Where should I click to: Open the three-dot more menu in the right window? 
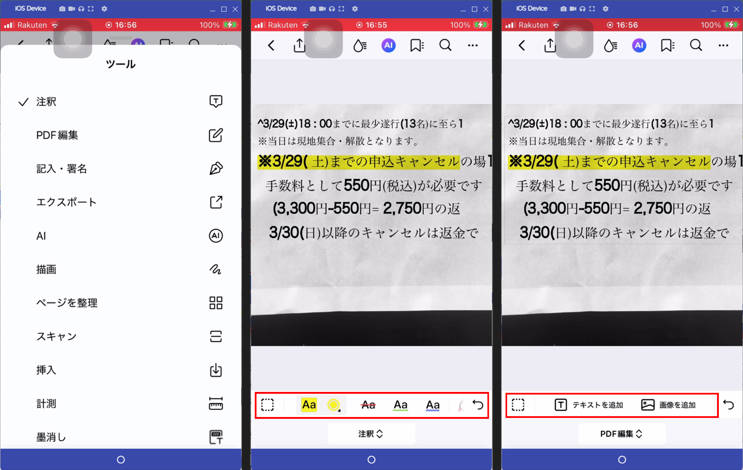pos(724,45)
